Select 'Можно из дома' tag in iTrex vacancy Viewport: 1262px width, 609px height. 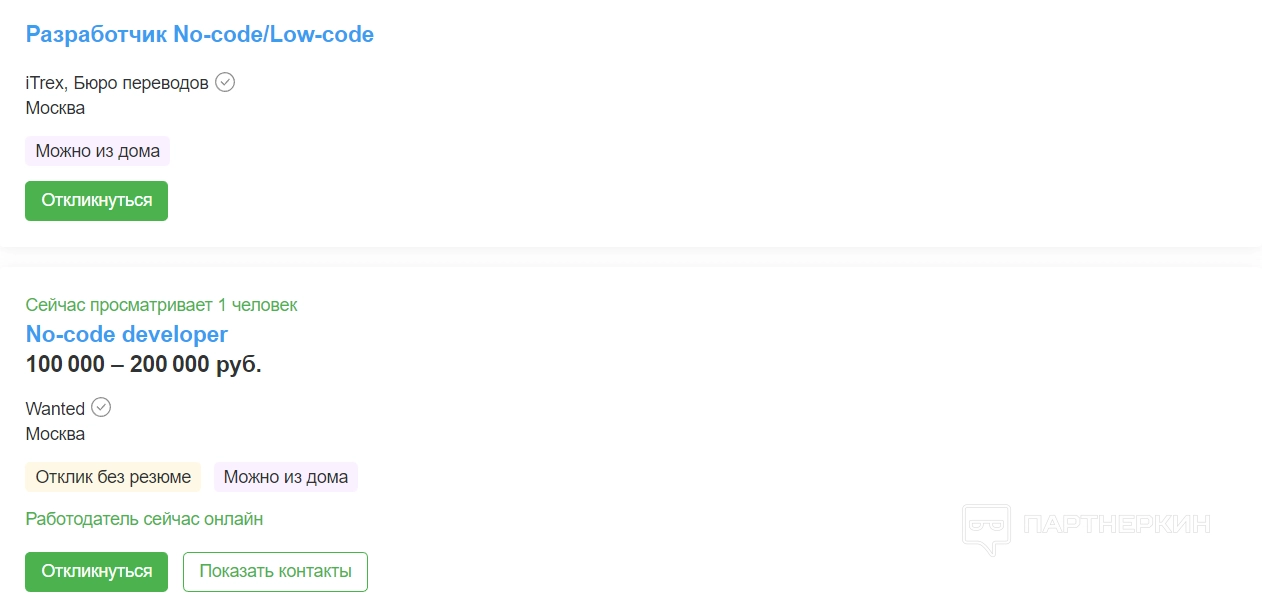click(x=97, y=151)
